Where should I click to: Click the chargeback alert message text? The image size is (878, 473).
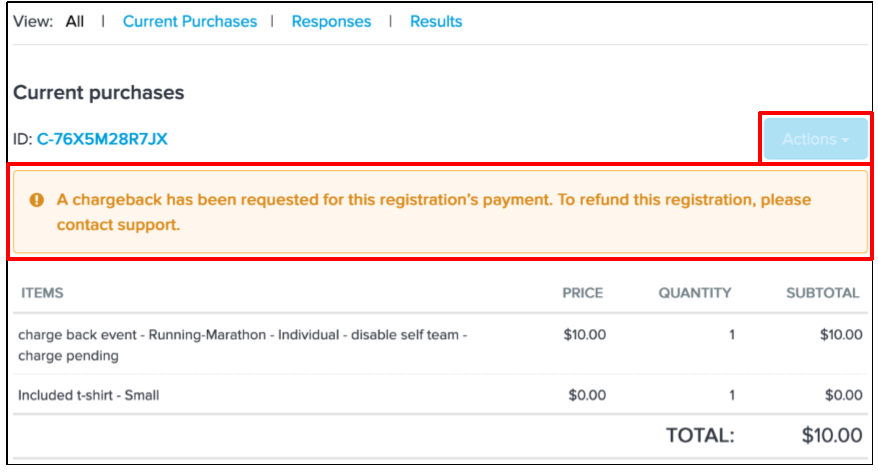(x=433, y=212)
